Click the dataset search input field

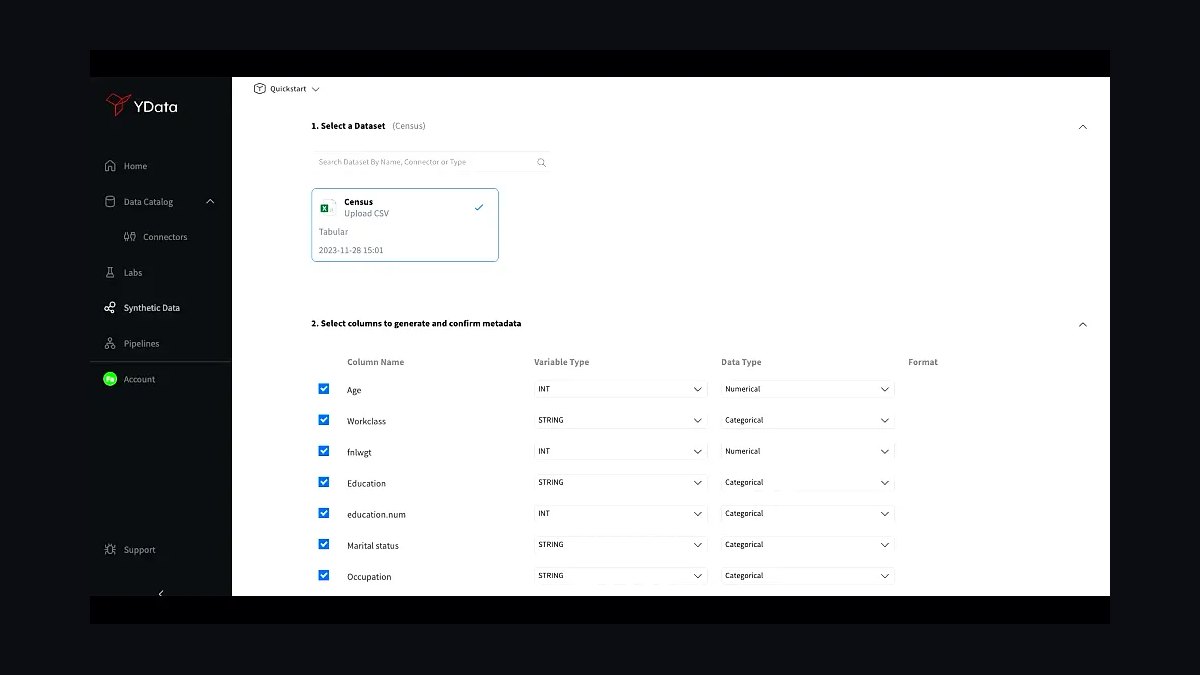pyautogui.click(x=431, y=162)
